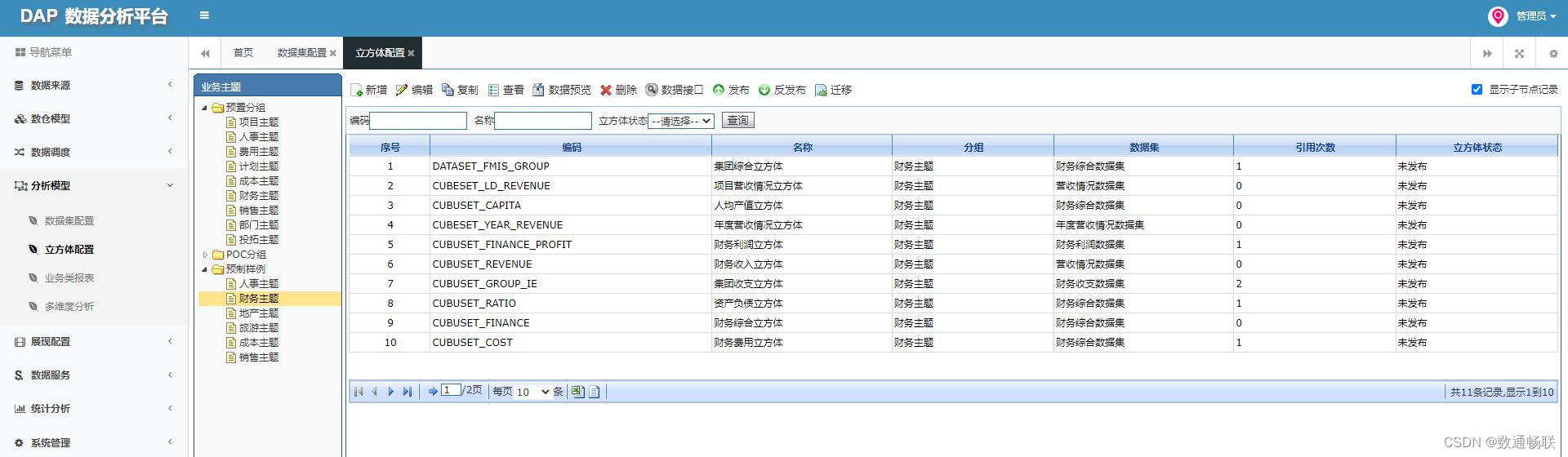Image resolution: width=1568 pixels, height=457 pixels.
Task: Click the 删除 delete icon
Action: point(606,90)
